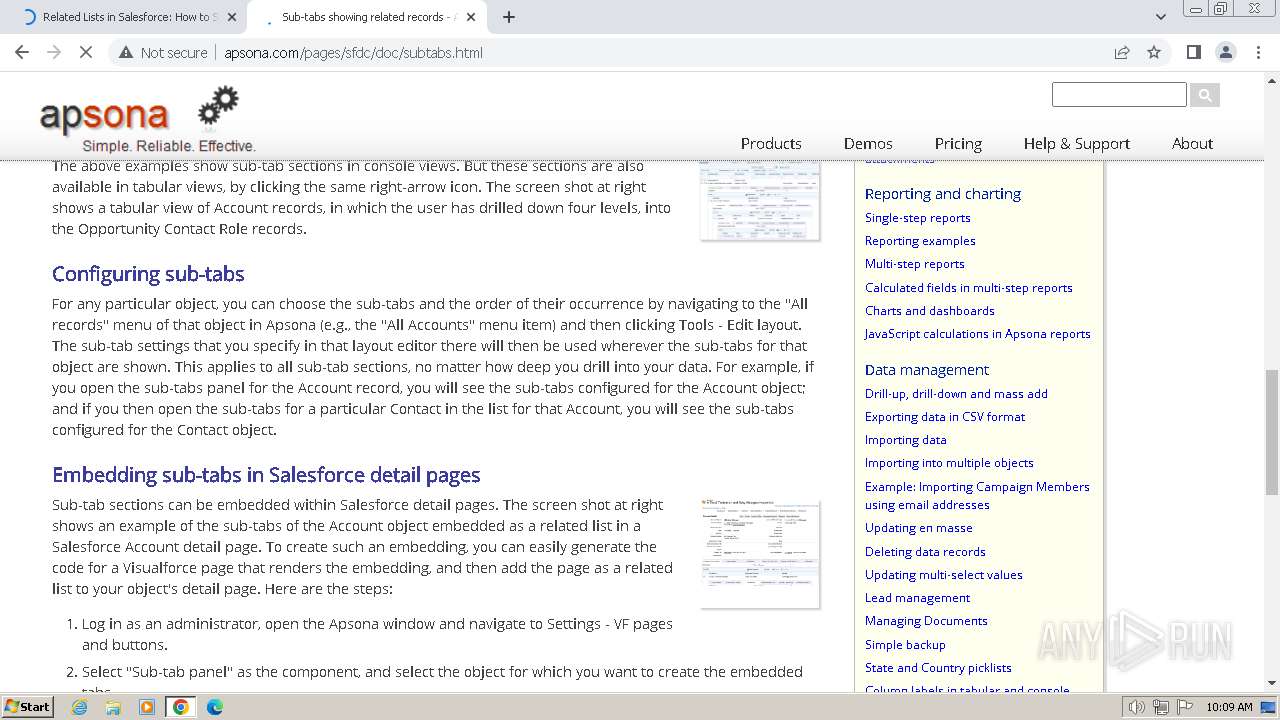Screen dimensions: 1280x720
Task: Open Updating en masse link
Action: coord(918,527)
